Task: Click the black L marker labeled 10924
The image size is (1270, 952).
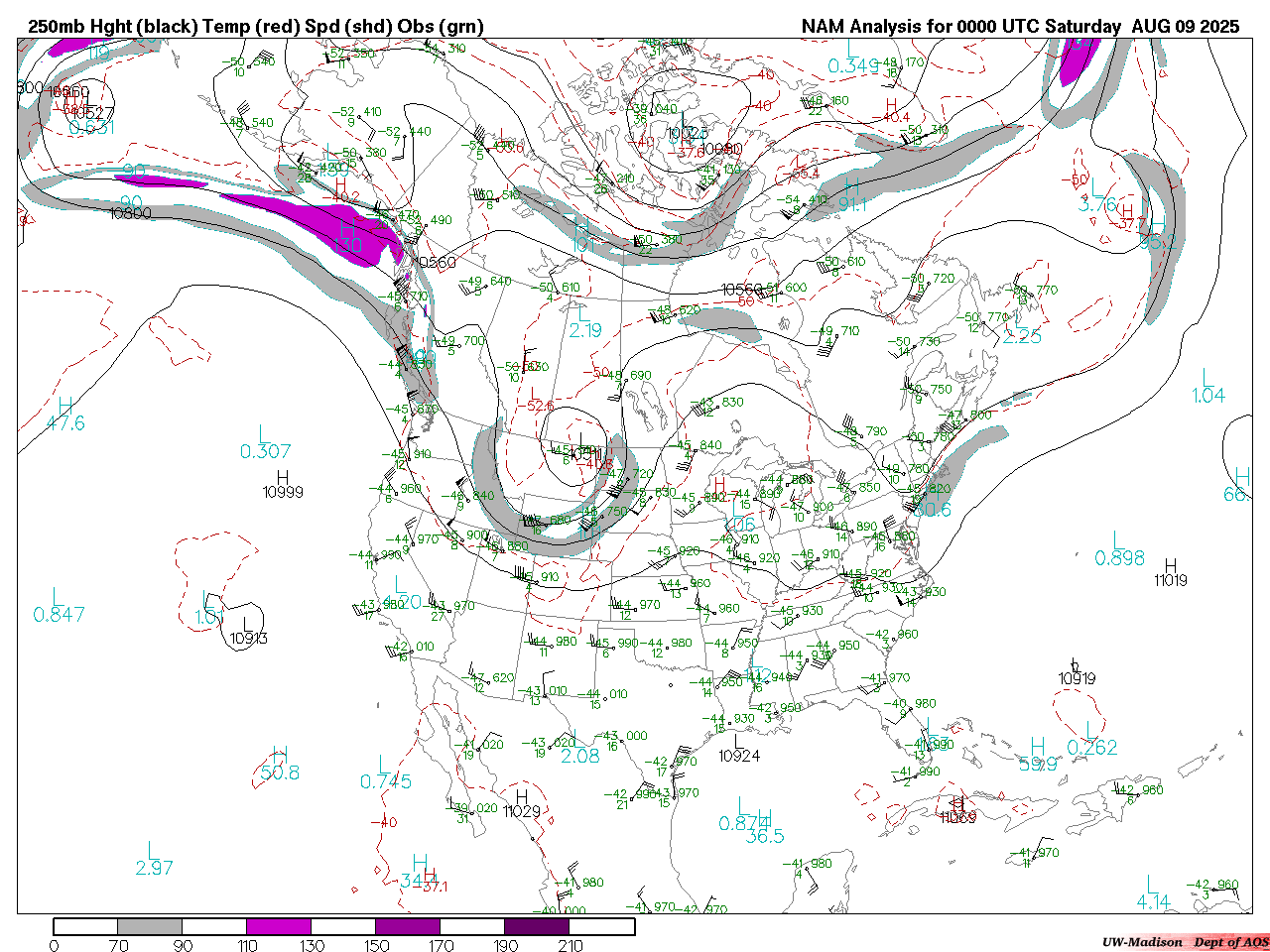Action: pos(738,741)
